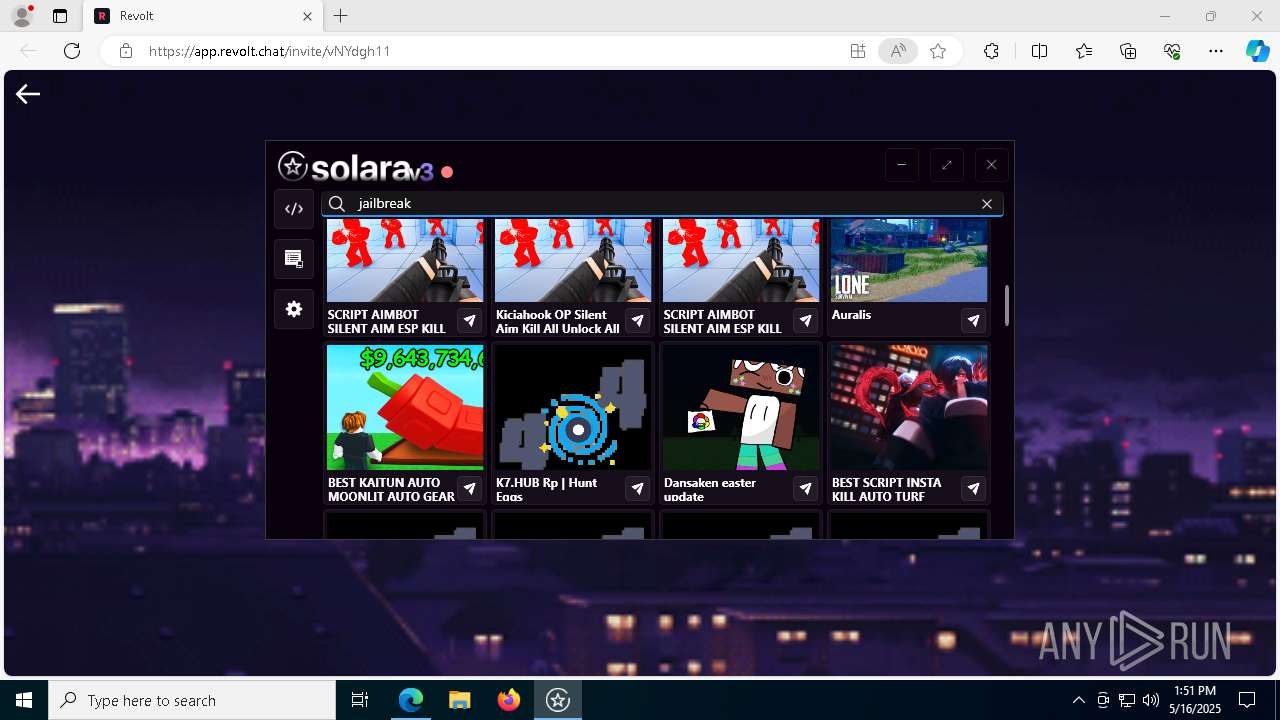Open the Windows Start menu
This screenshot has width=1280, height=720.
[x=24, y=700]
